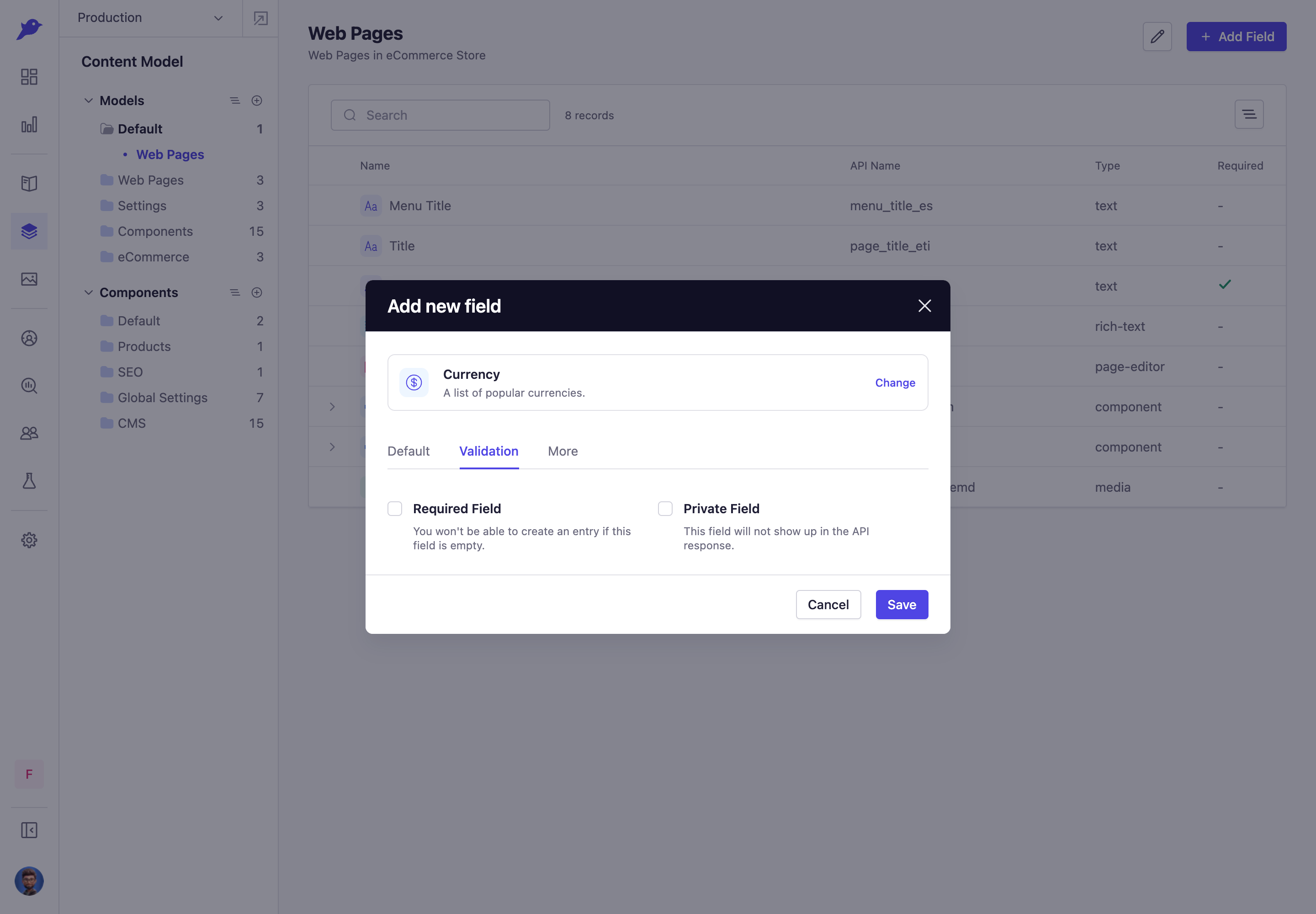Image resolution: width=1316 pixels, height=914 pixels.
Task: Open the chart search insights icon
Action: tap(29, 385)
